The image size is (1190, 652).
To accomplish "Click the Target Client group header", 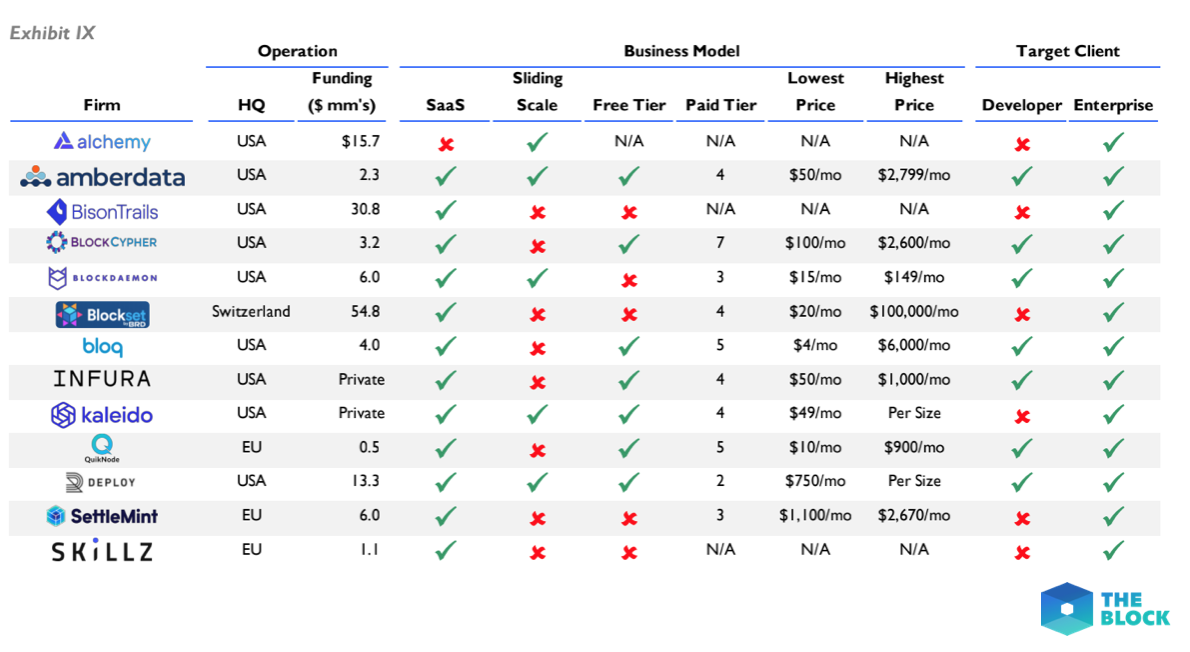I will (1067, 51).
